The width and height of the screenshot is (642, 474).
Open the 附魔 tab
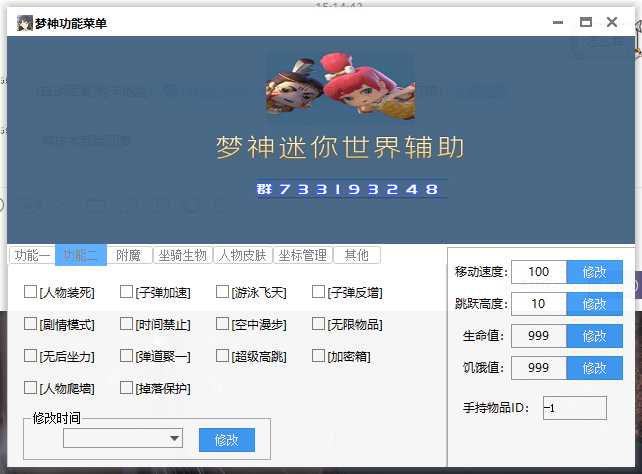click(129, 255)
